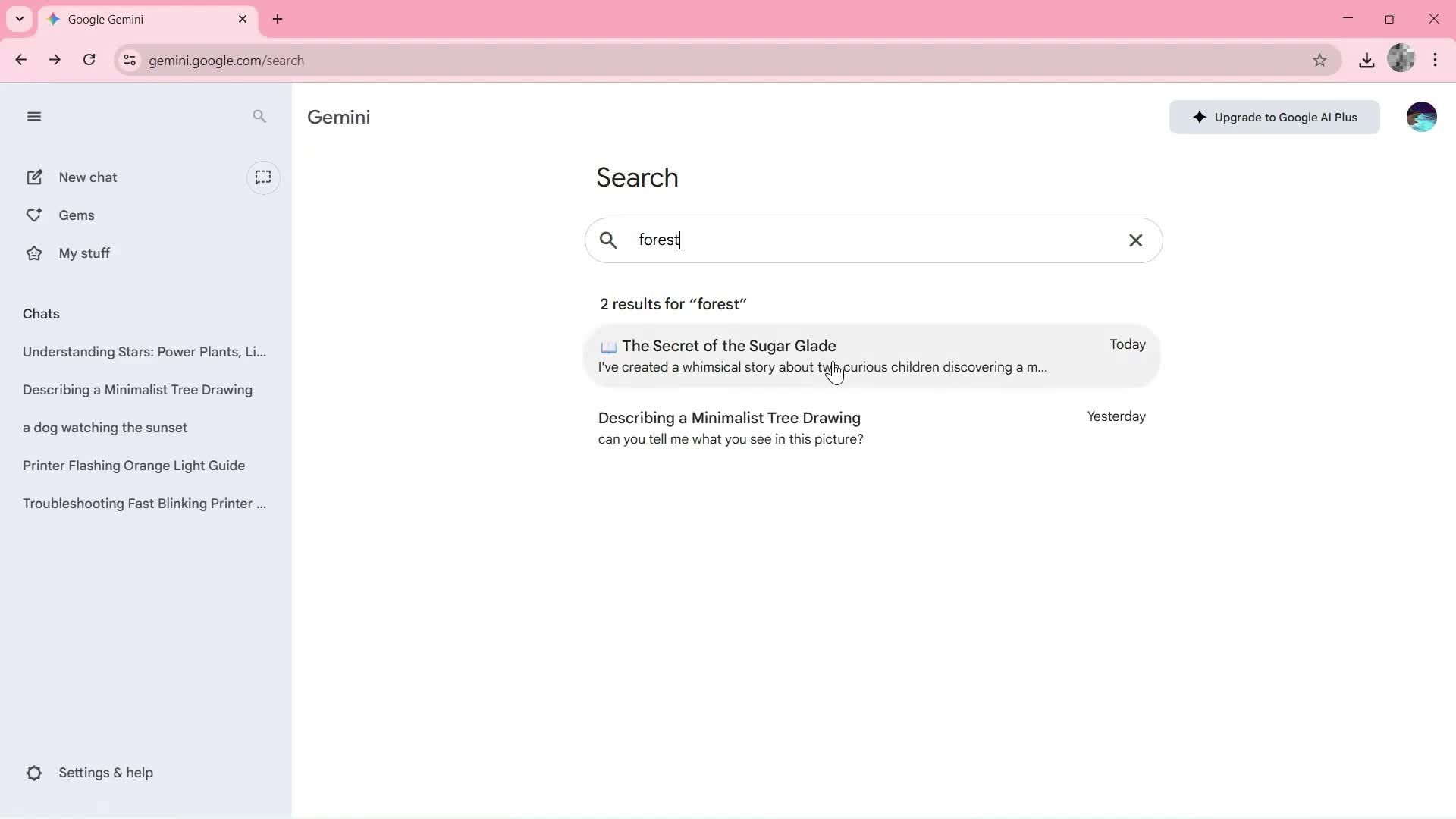
Task: Open the sidebar navigation menu
Action: pyautogui.click(x=34, y=116)
